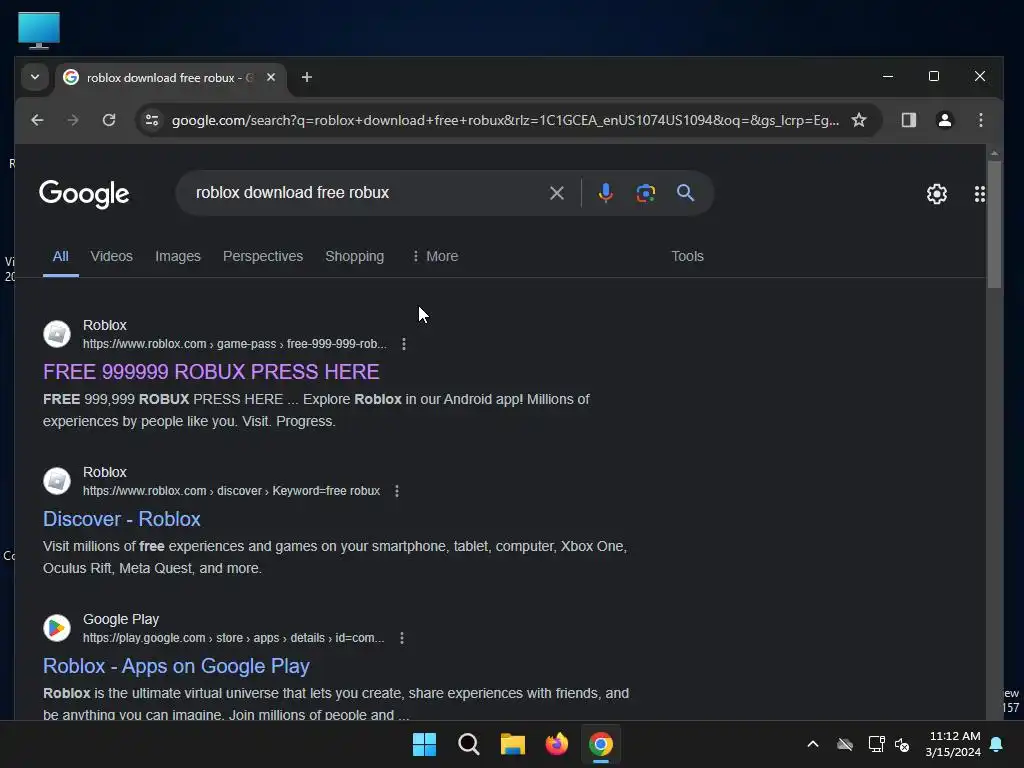Switch to the Perspectives tab

point(263,256)
